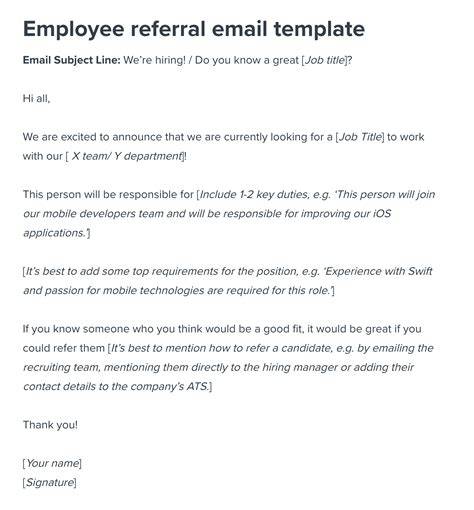Click the 'contact details to the company's ATS' text

coord(116,387)
